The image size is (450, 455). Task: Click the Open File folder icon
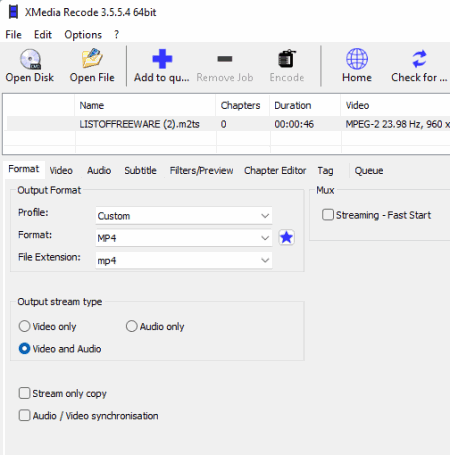pyautogui.click(x=92, y=58)
